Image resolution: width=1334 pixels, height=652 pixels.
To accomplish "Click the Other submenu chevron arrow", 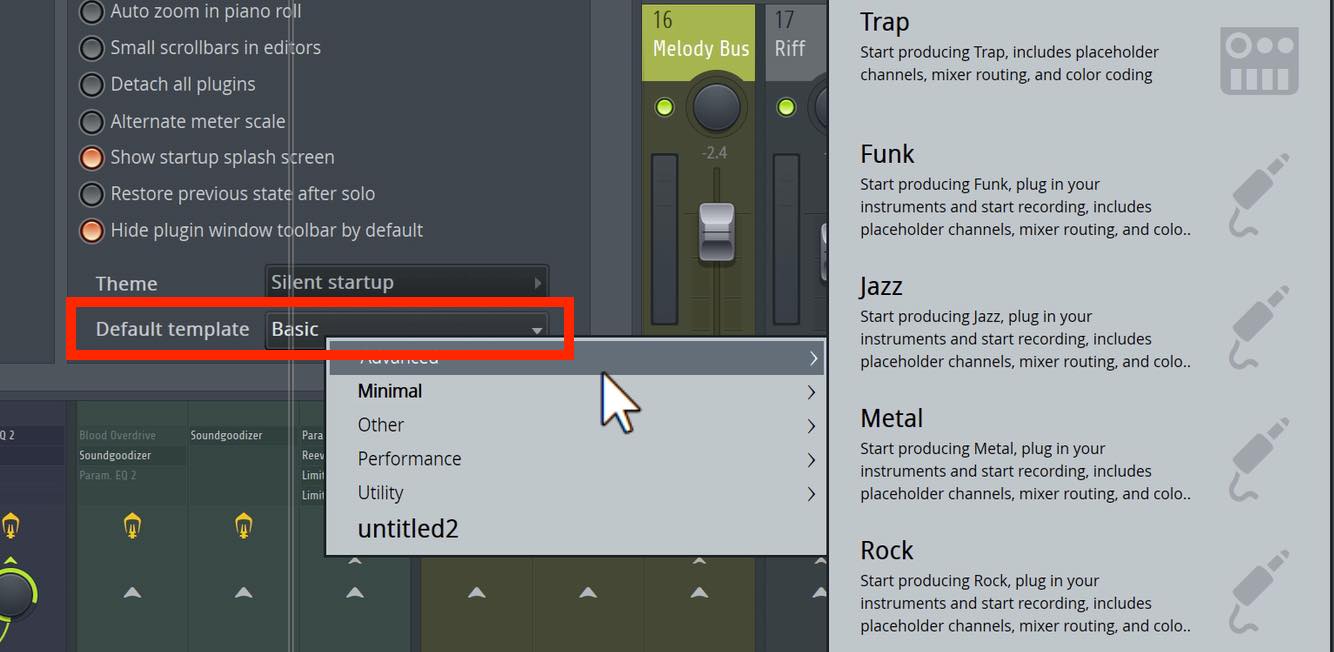I will coord(811,426).
